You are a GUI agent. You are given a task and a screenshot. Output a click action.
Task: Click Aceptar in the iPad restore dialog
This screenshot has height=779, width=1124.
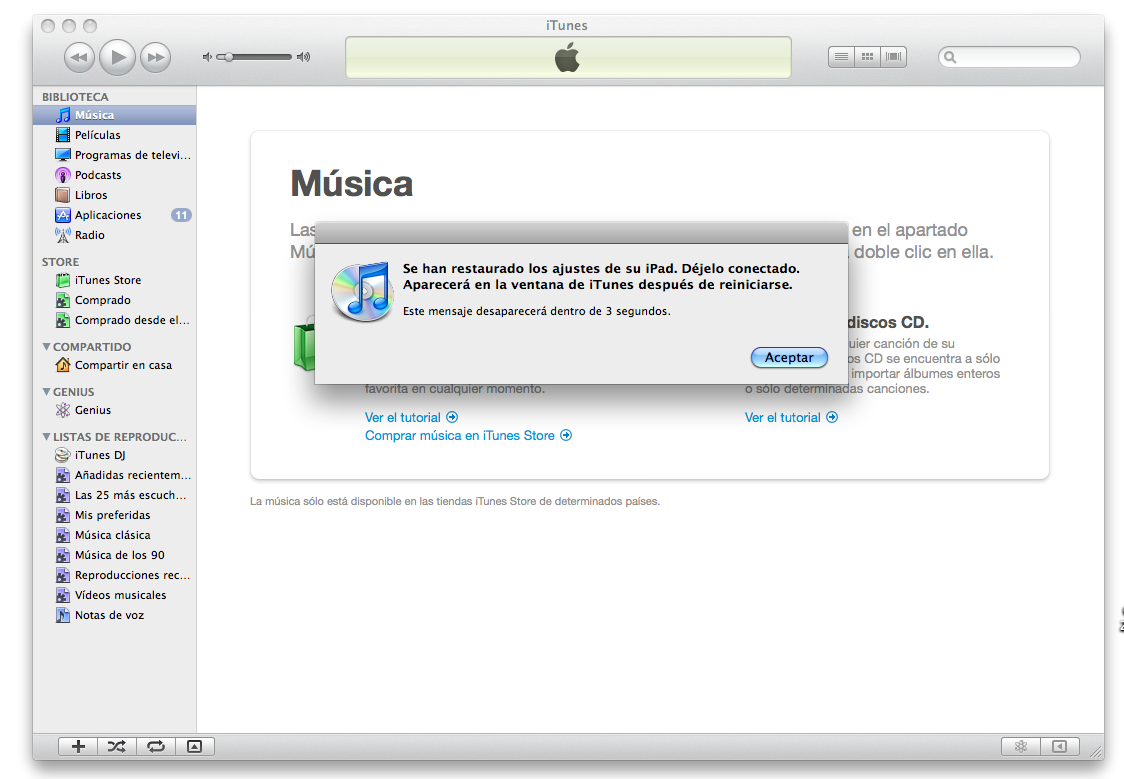789,358
